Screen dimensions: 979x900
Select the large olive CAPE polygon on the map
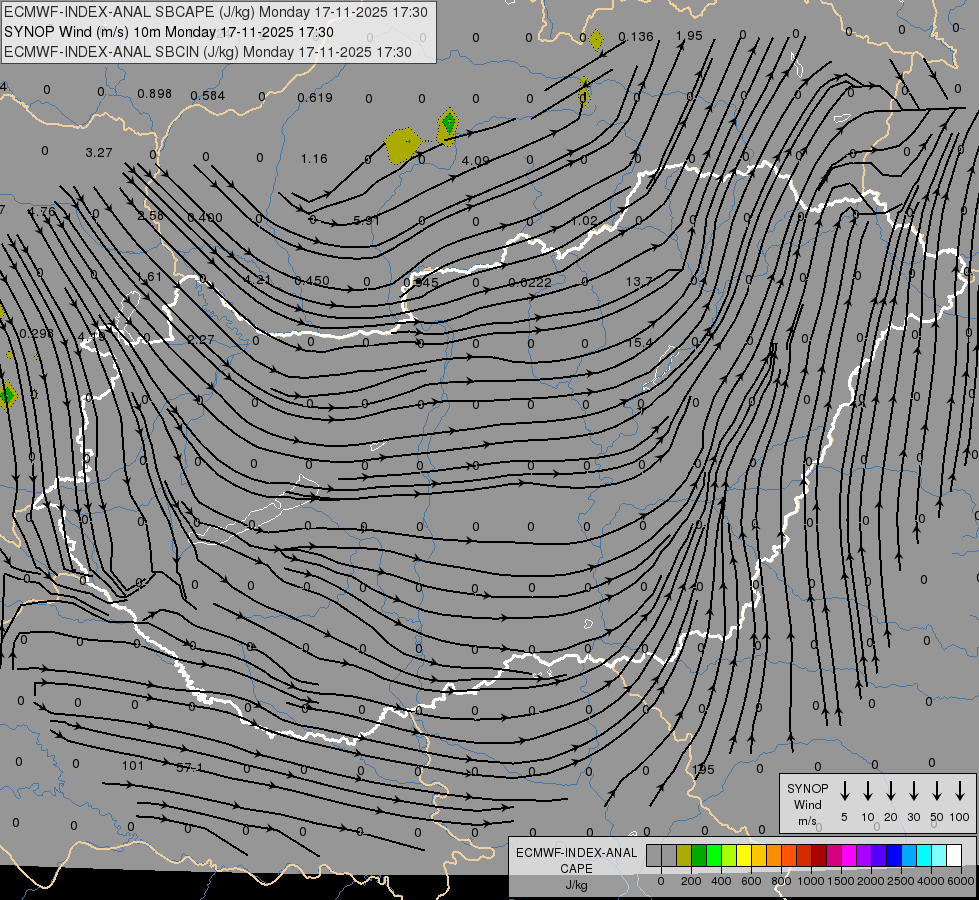403,146
